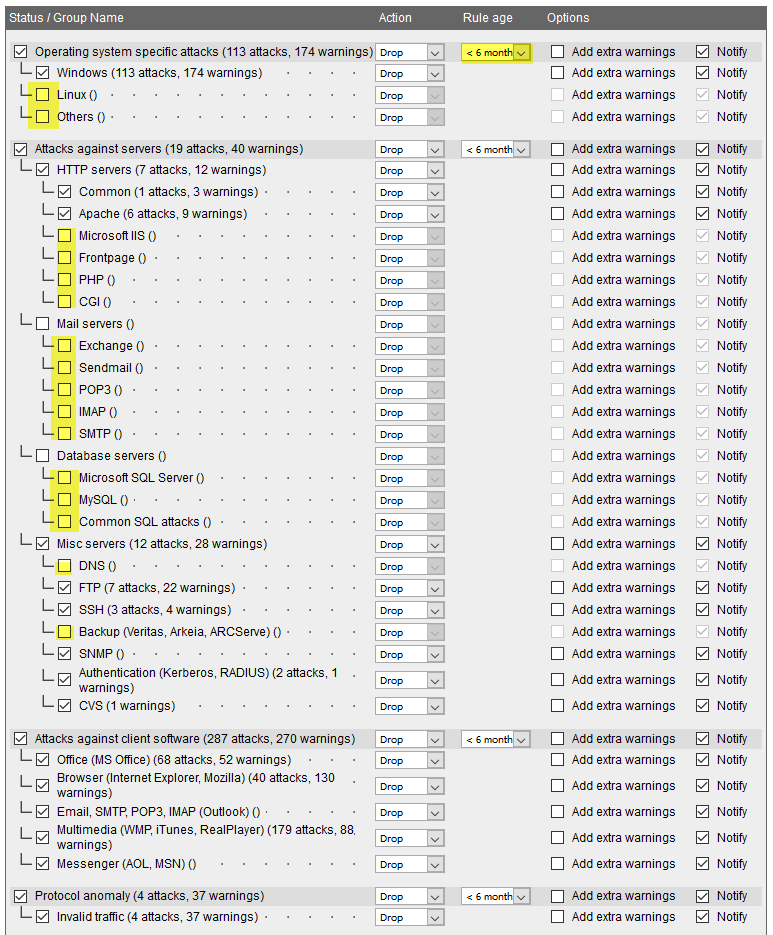Check the MySQL group checkbox
Viewport: 773px width, 935px height.
64,500
